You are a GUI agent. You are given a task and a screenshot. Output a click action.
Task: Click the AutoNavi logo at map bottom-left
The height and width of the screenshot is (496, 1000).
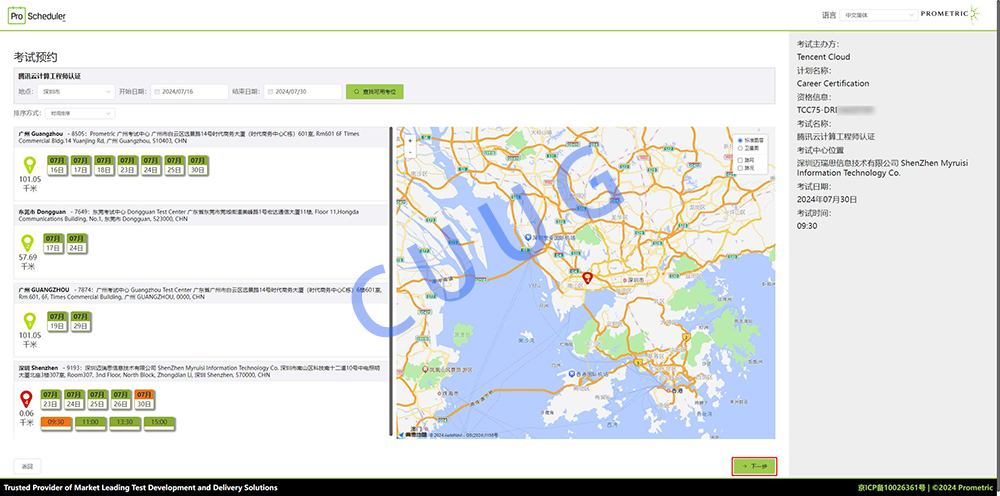pos(413,435)
